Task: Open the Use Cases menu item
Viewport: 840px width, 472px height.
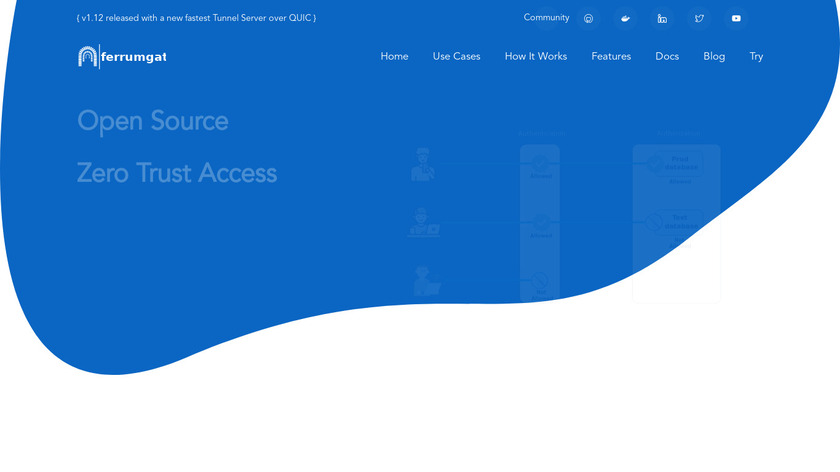Action: tap(456, 56)
